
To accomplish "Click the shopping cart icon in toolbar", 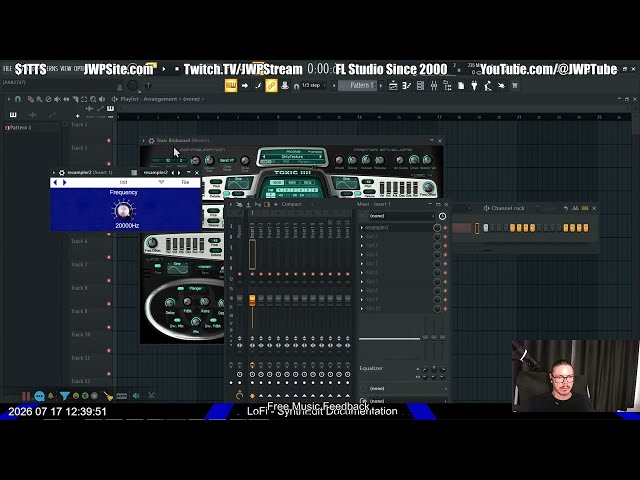I will (x=515, y=86).
